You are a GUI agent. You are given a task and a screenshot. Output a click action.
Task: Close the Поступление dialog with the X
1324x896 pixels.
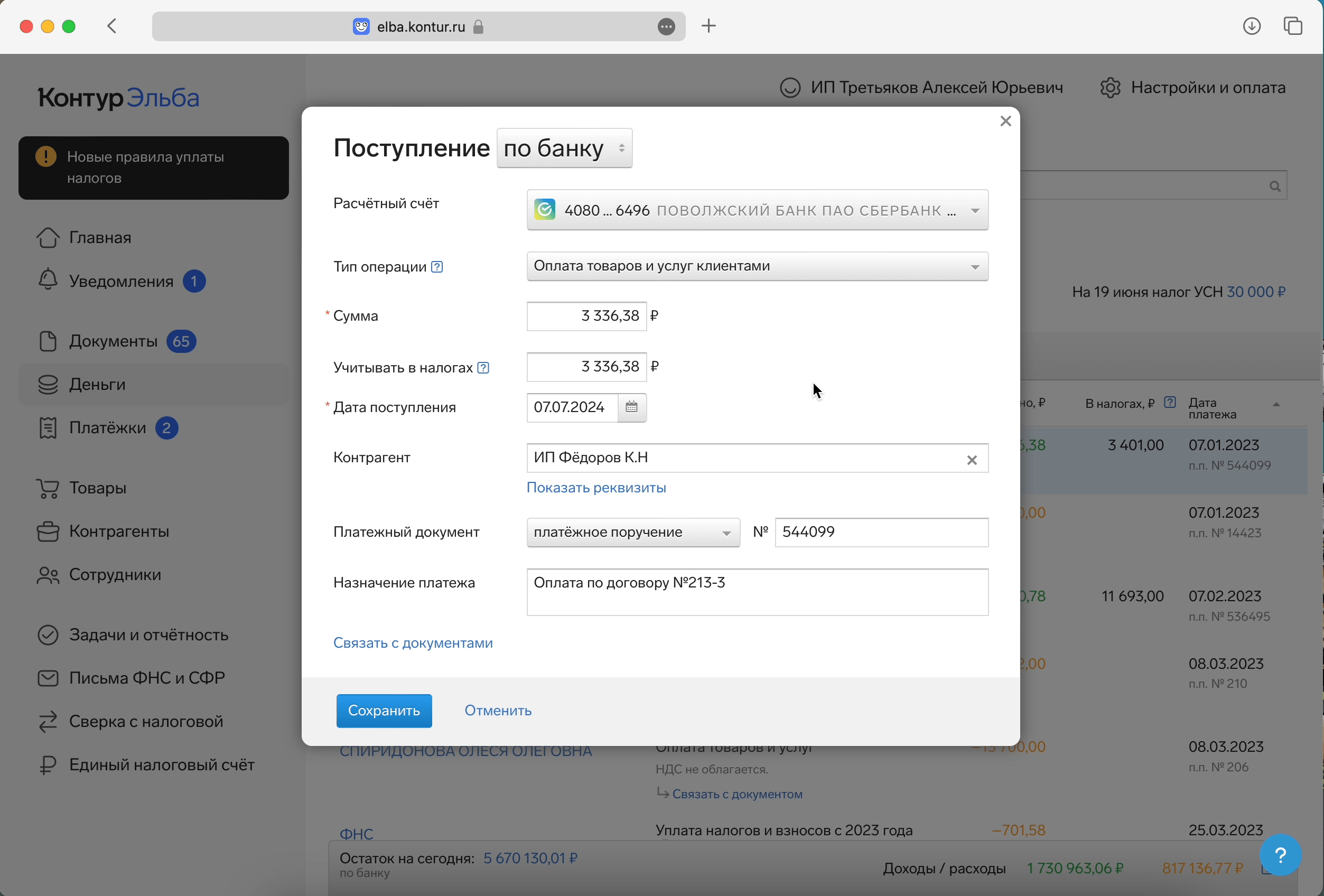point(1005,121)
